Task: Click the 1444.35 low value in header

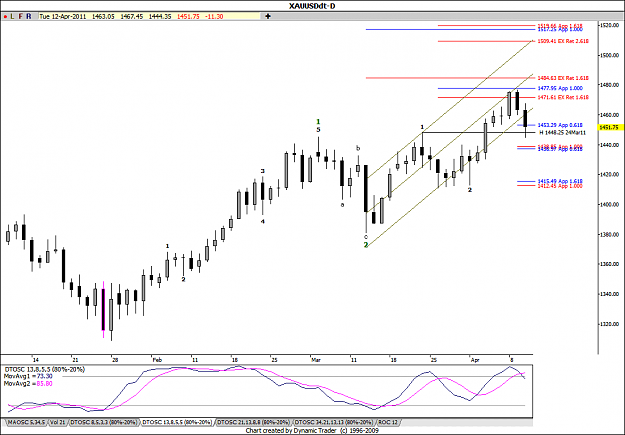Action: pyautogui.click(x=160, y=16)
